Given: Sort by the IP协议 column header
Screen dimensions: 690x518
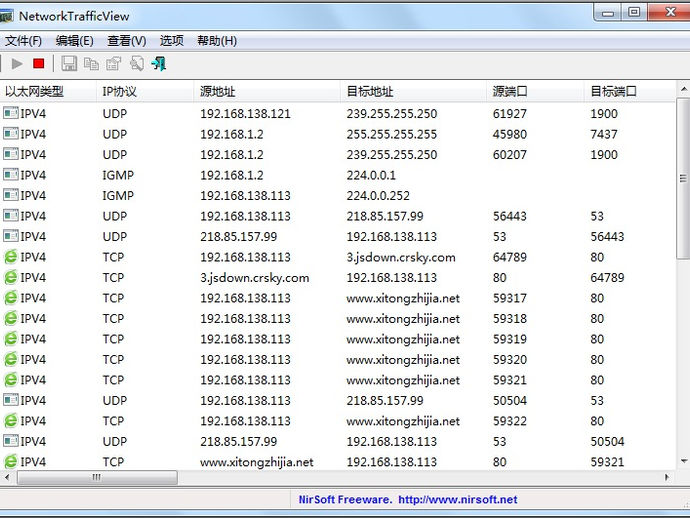Looking at the screenshot, I should 145,92.
